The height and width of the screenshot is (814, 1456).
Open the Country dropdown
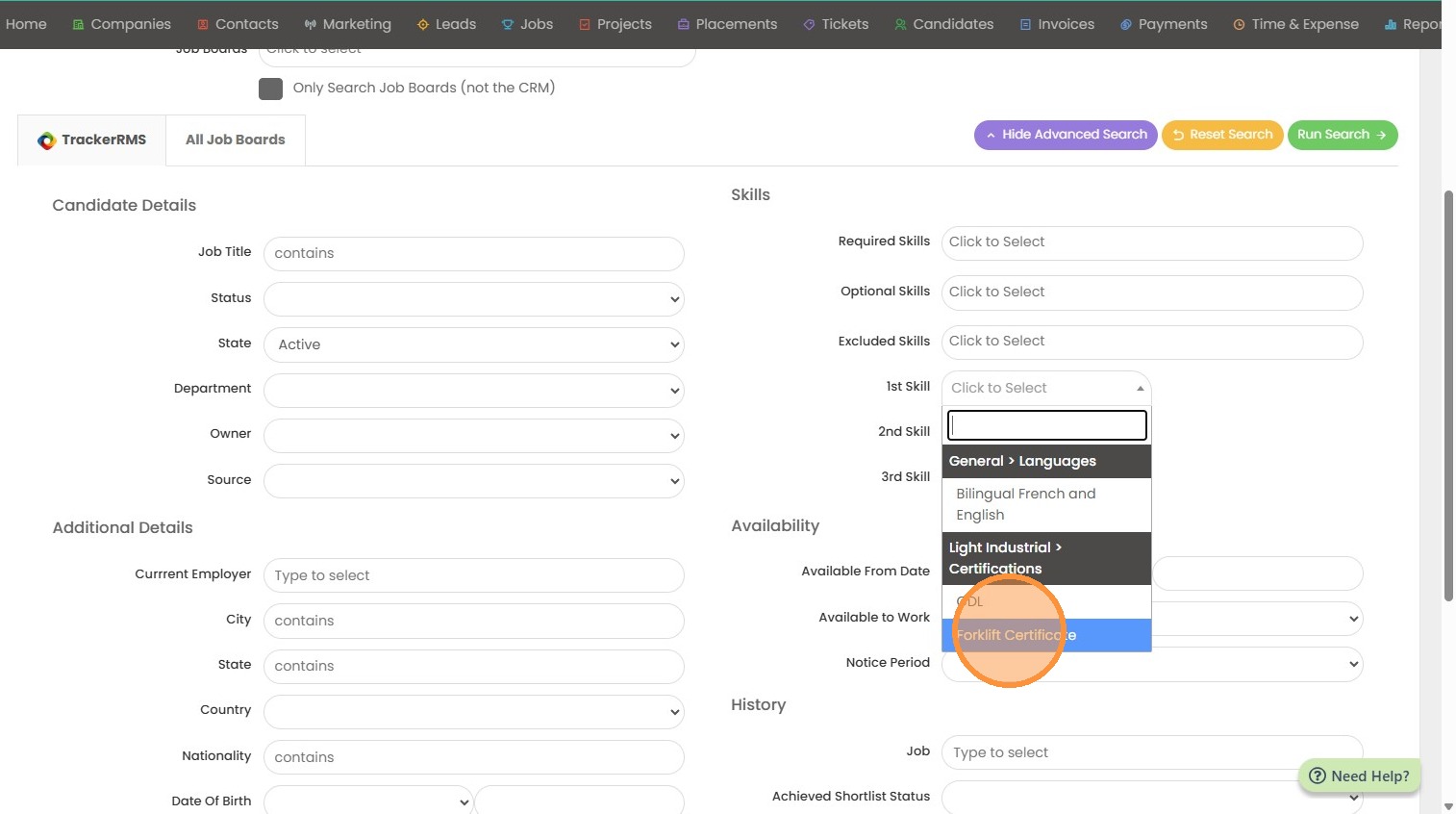pyautogui.click(x=473, y=712)
